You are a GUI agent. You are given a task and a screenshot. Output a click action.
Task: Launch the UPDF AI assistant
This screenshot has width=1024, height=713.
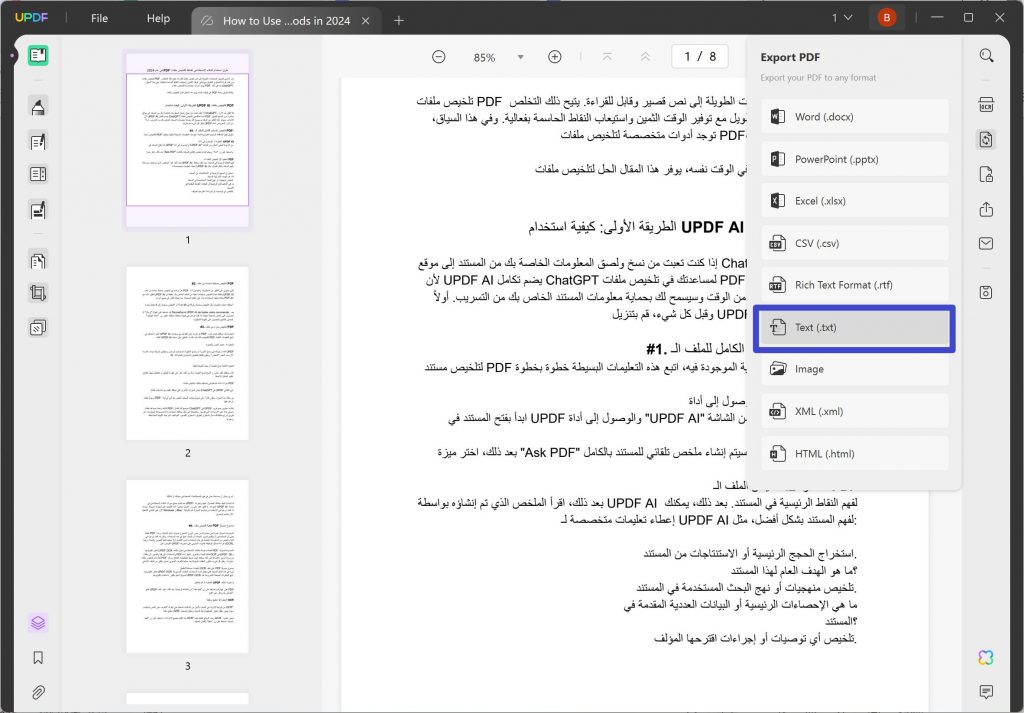pyautogui.click(x=985, y=657)
